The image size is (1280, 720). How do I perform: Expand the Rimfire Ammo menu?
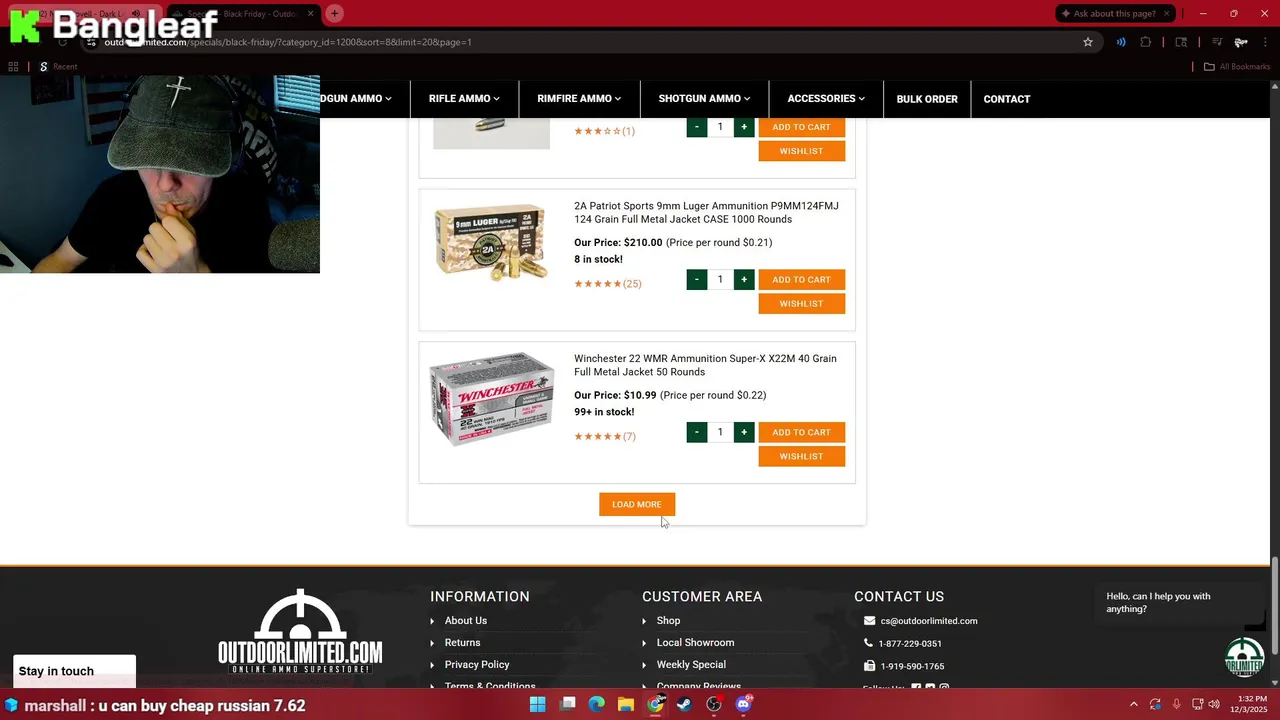pyautogui.click(x=579, y=99)
